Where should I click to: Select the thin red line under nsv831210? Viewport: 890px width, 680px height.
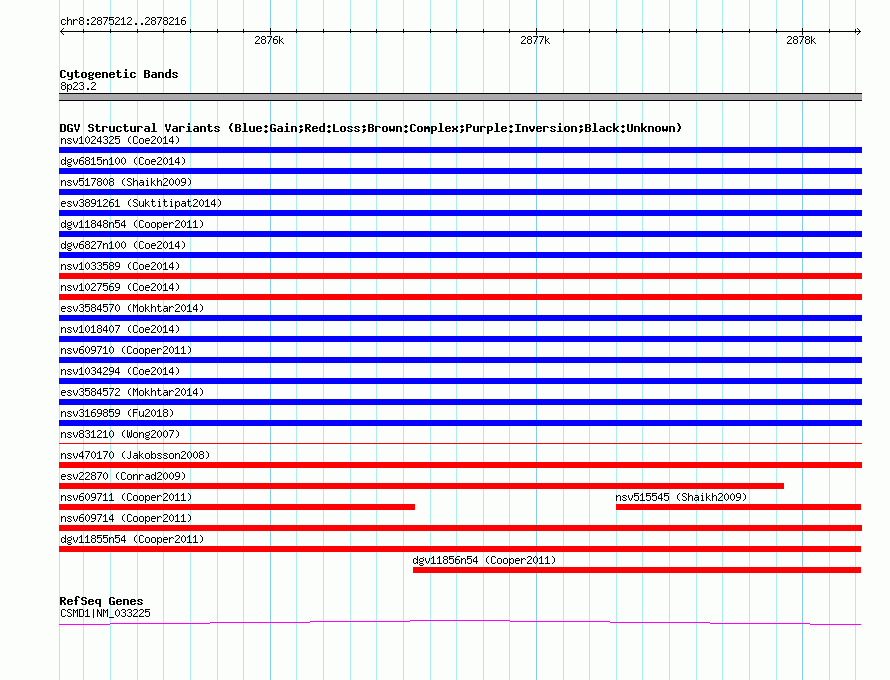tap(460, 443)
